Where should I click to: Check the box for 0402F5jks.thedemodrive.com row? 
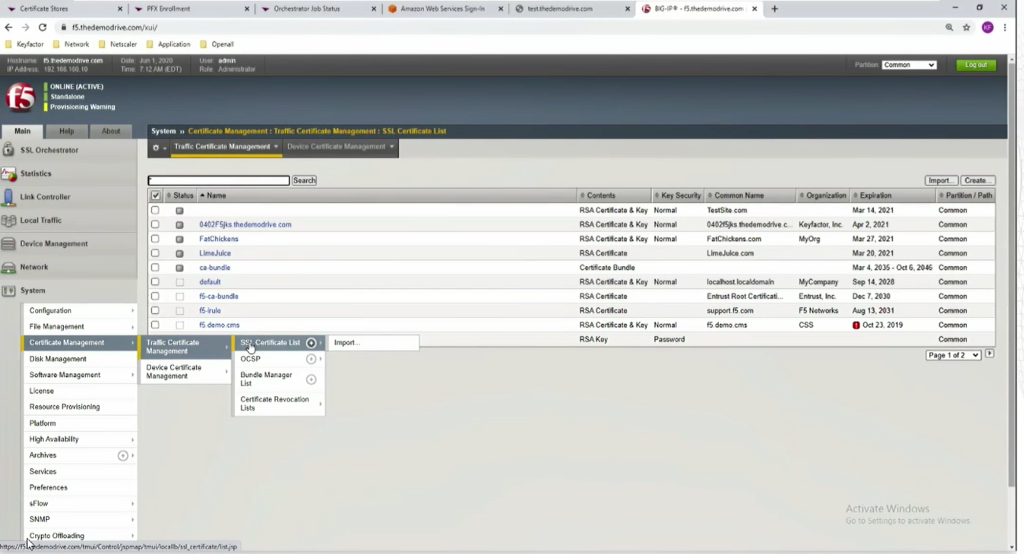point(155,225)
